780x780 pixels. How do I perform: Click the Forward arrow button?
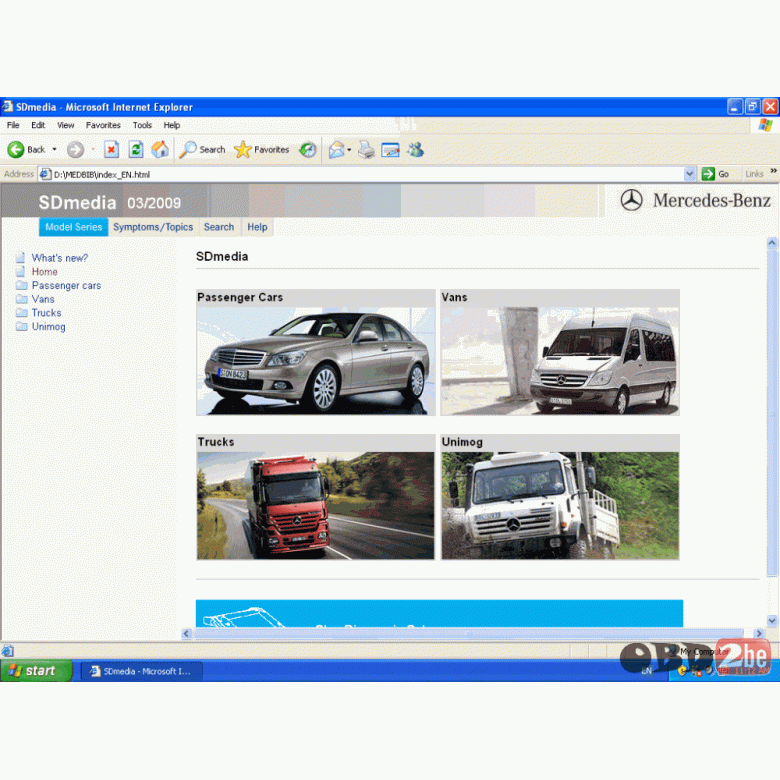pyautogui.click(x=76, y=149)
